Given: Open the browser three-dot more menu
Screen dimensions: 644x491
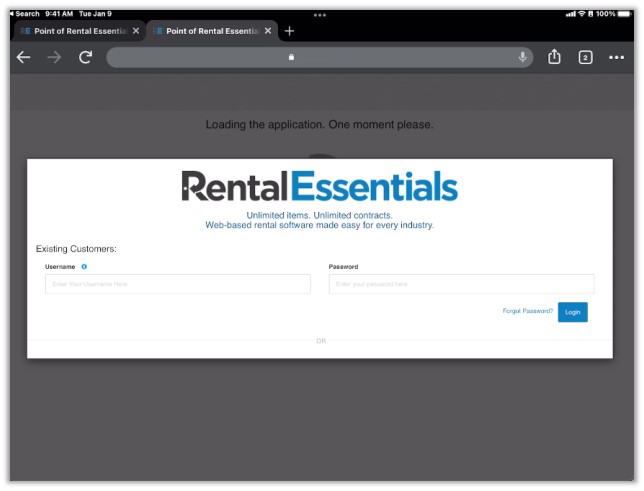Looking at the screenshot, I should tap(616, 58).
